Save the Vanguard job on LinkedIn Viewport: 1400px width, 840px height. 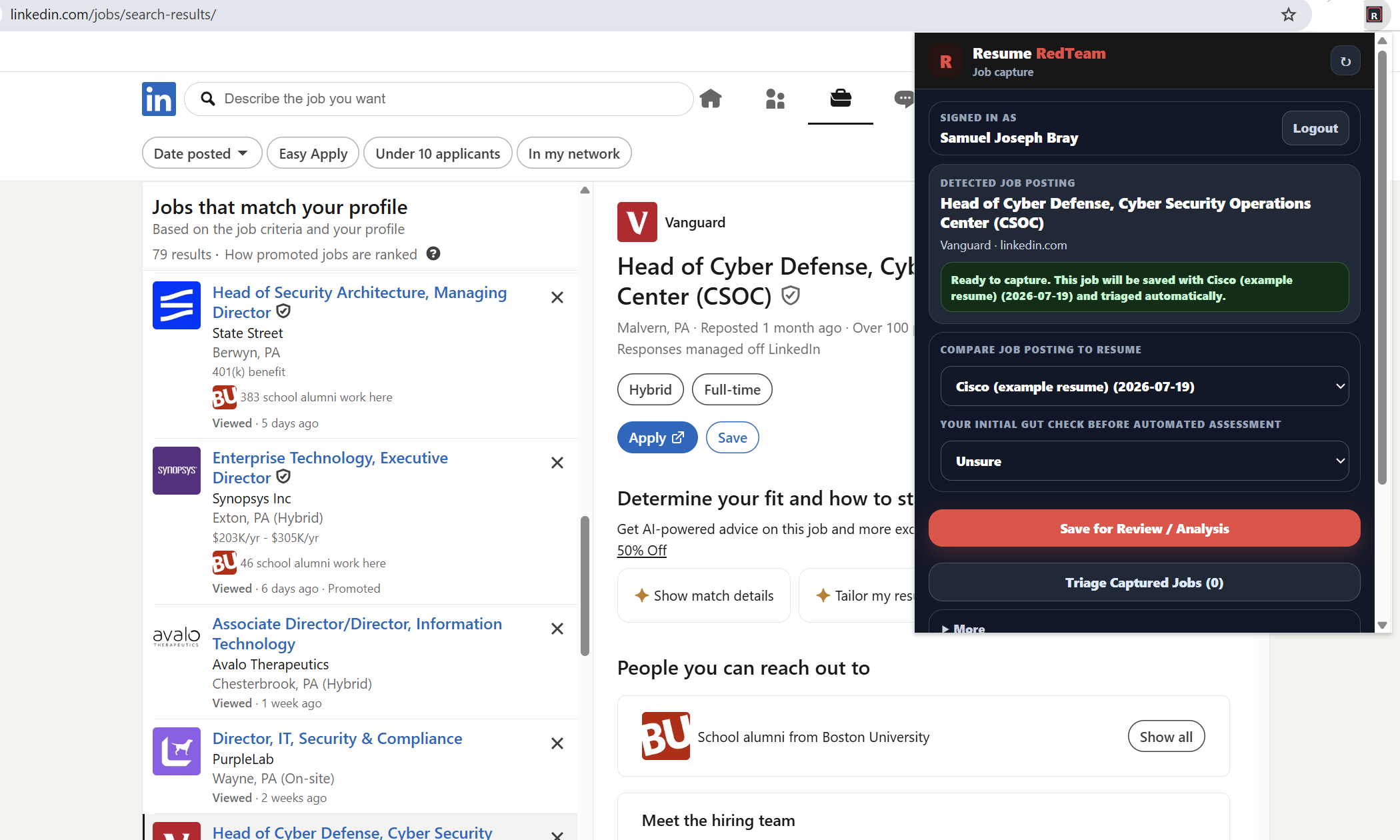pyautogui.click(x=732, y=437)
